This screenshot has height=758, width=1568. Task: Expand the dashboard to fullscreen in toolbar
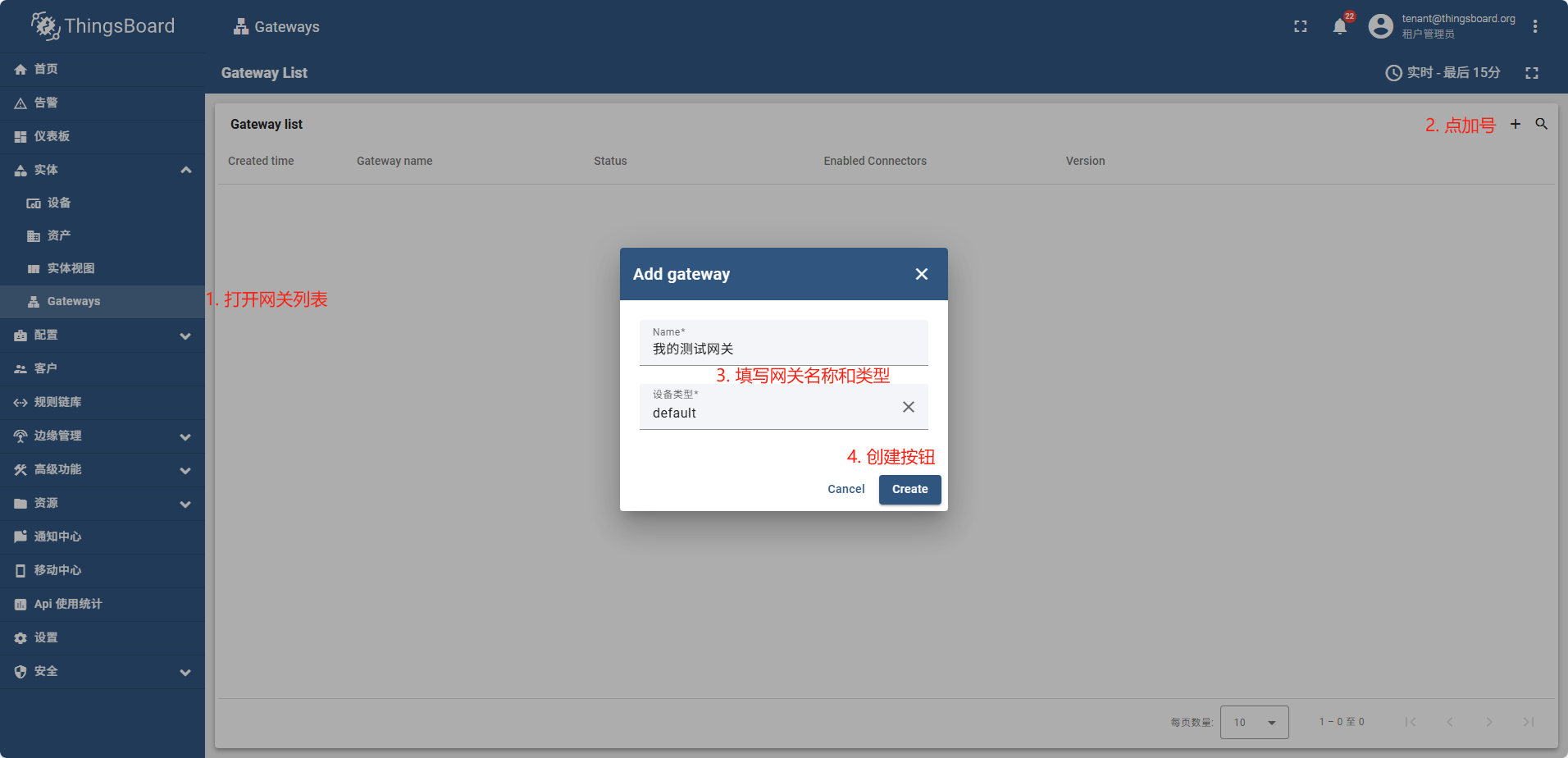pos(1531,73)
